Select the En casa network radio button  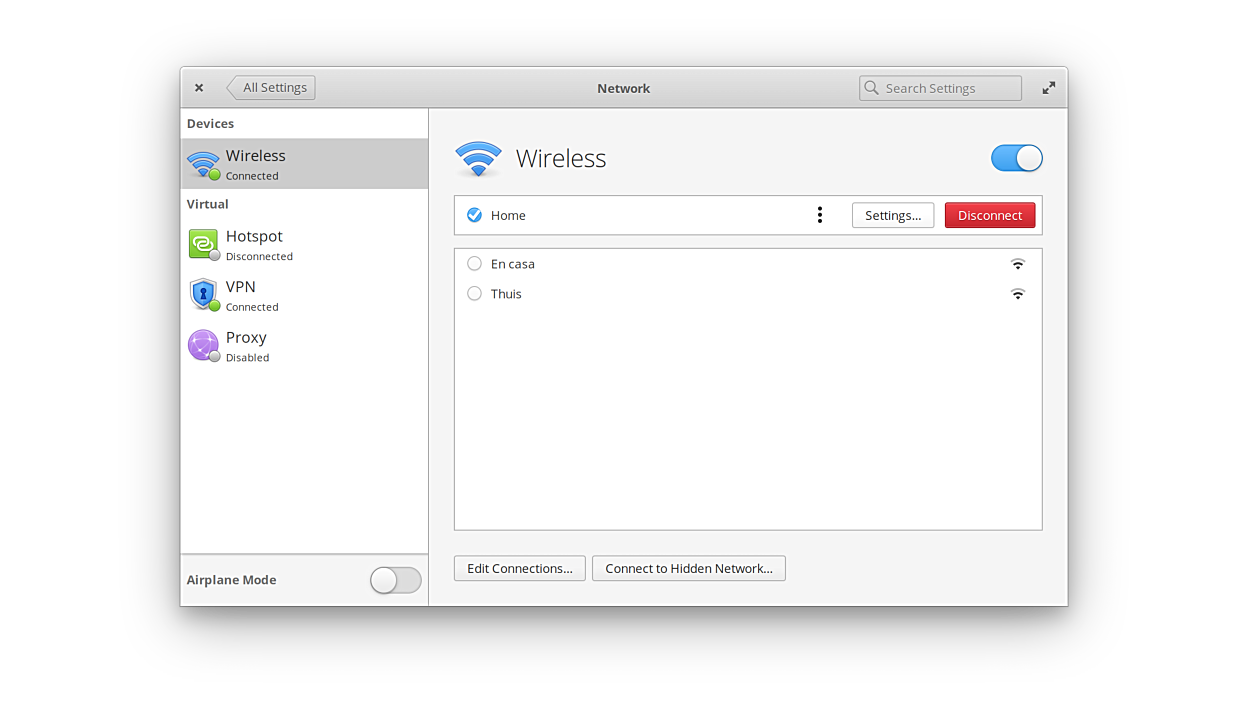pos(475,264)
